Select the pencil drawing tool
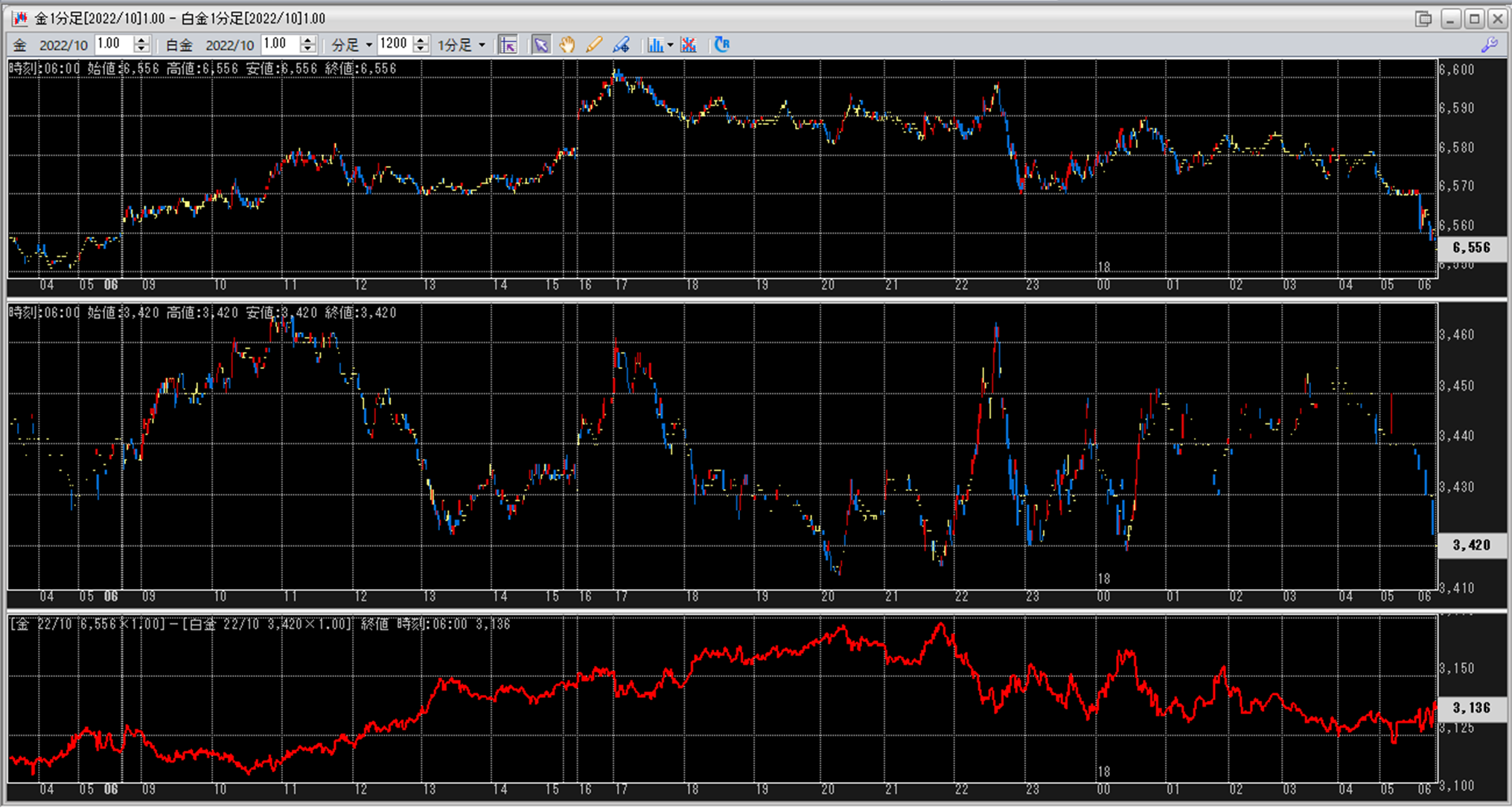Image resolution: width=1512 pixels, height=808 pixels. [594, 45]
